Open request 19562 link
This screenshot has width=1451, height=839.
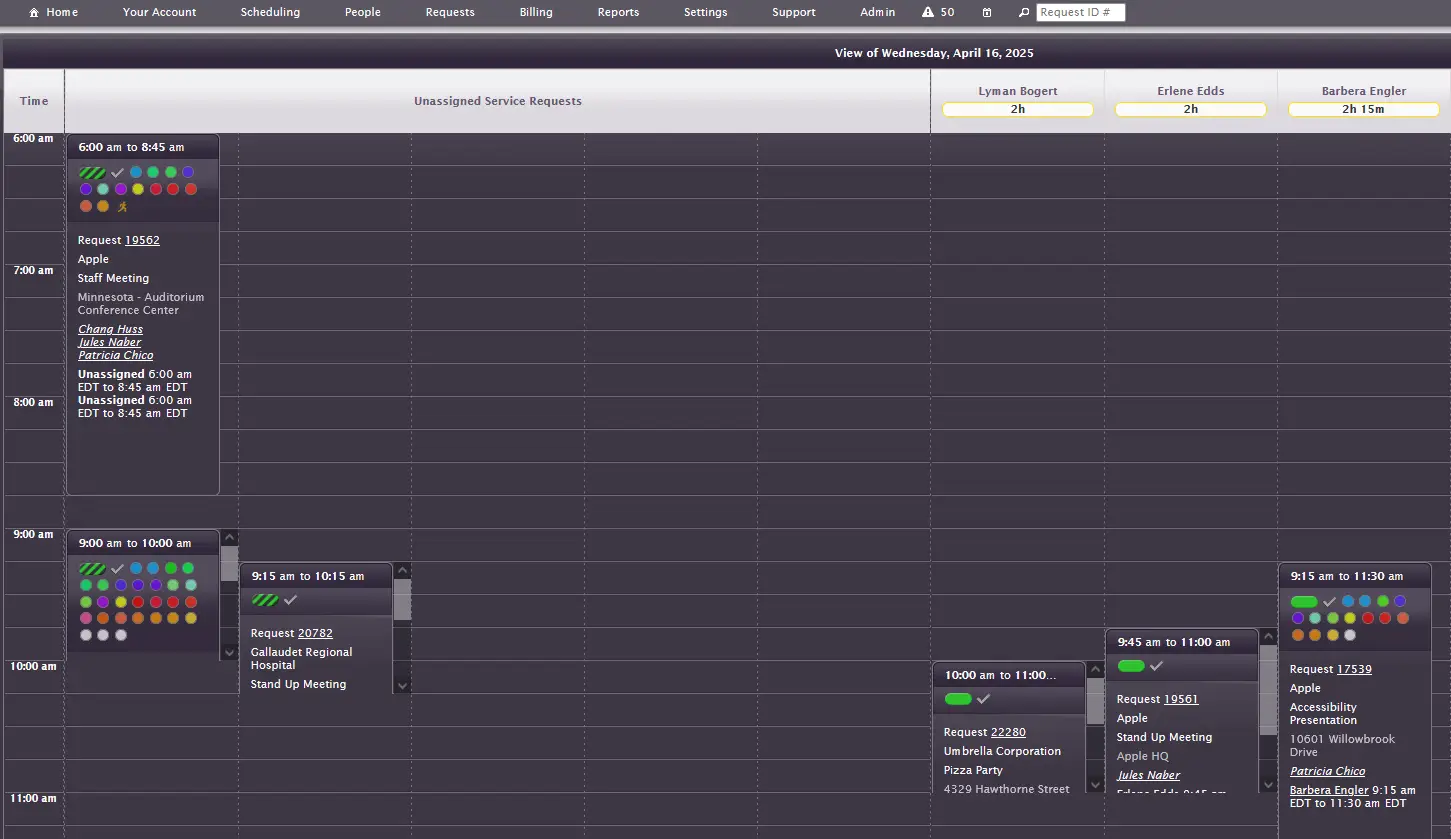142,240
